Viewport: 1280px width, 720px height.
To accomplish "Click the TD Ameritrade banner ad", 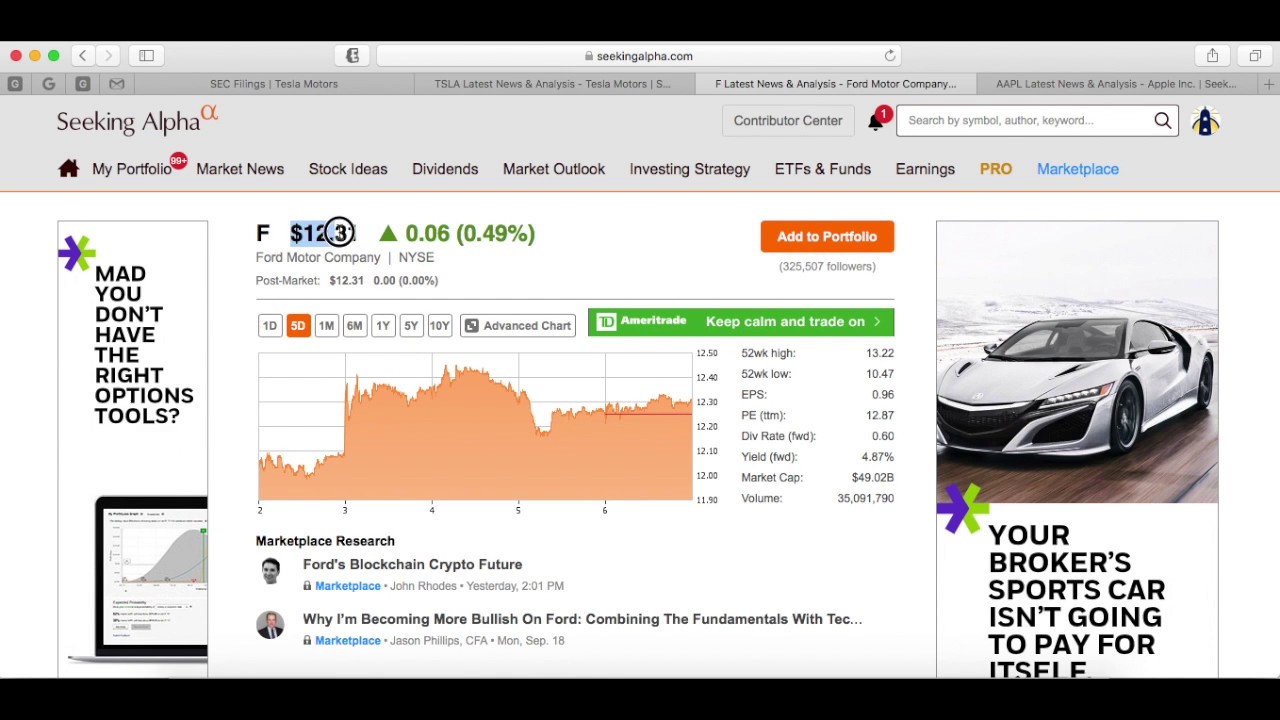I will (x=741, y=322).
